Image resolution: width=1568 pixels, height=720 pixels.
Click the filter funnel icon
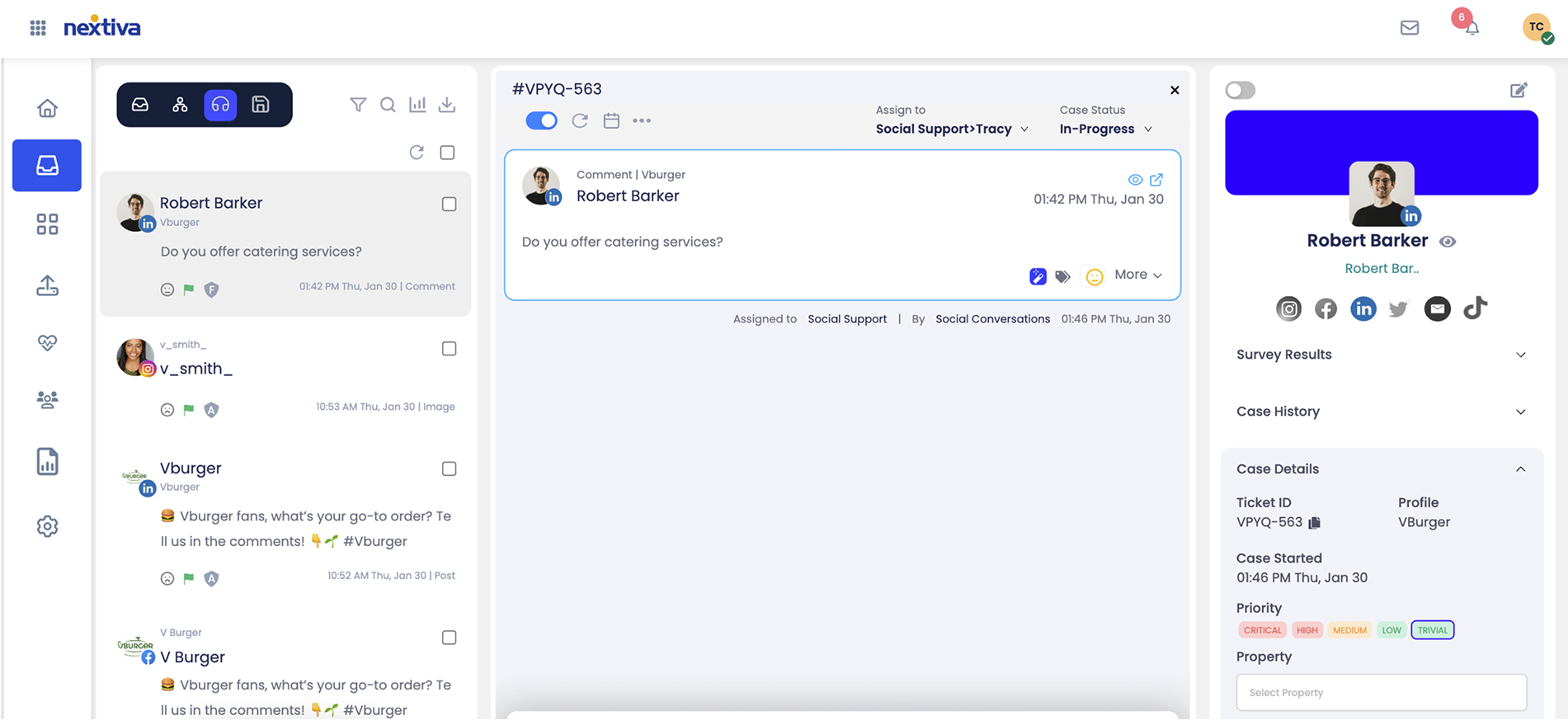tap(358, 105)
